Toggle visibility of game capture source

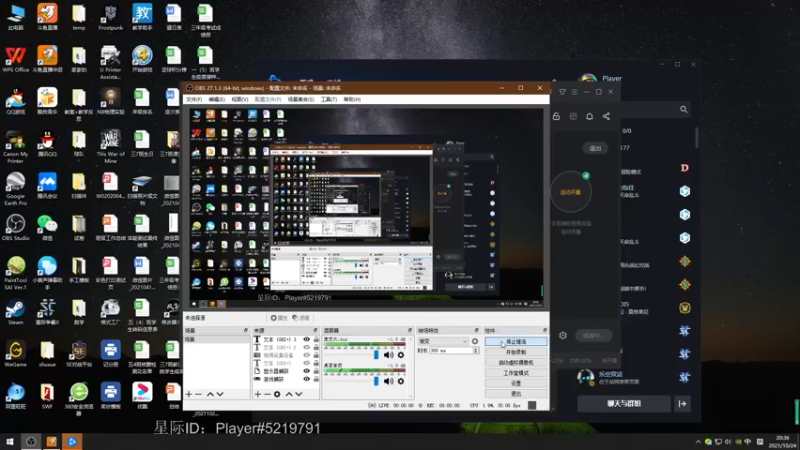307,379
